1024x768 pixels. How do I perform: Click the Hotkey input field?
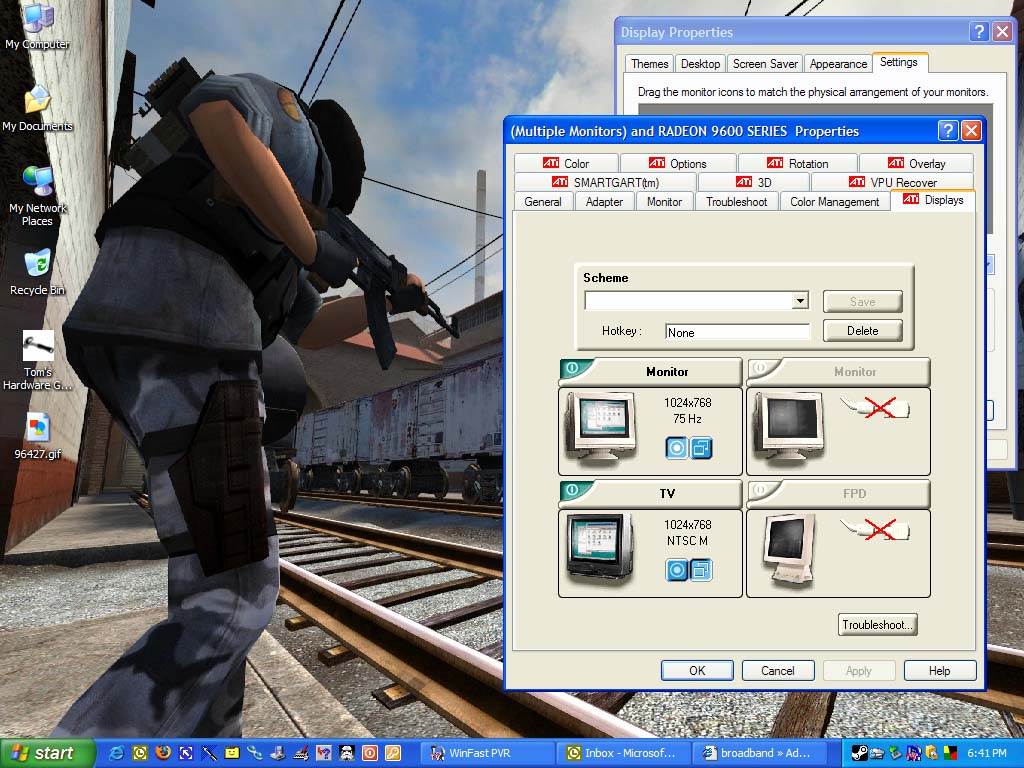pos(737,332)
